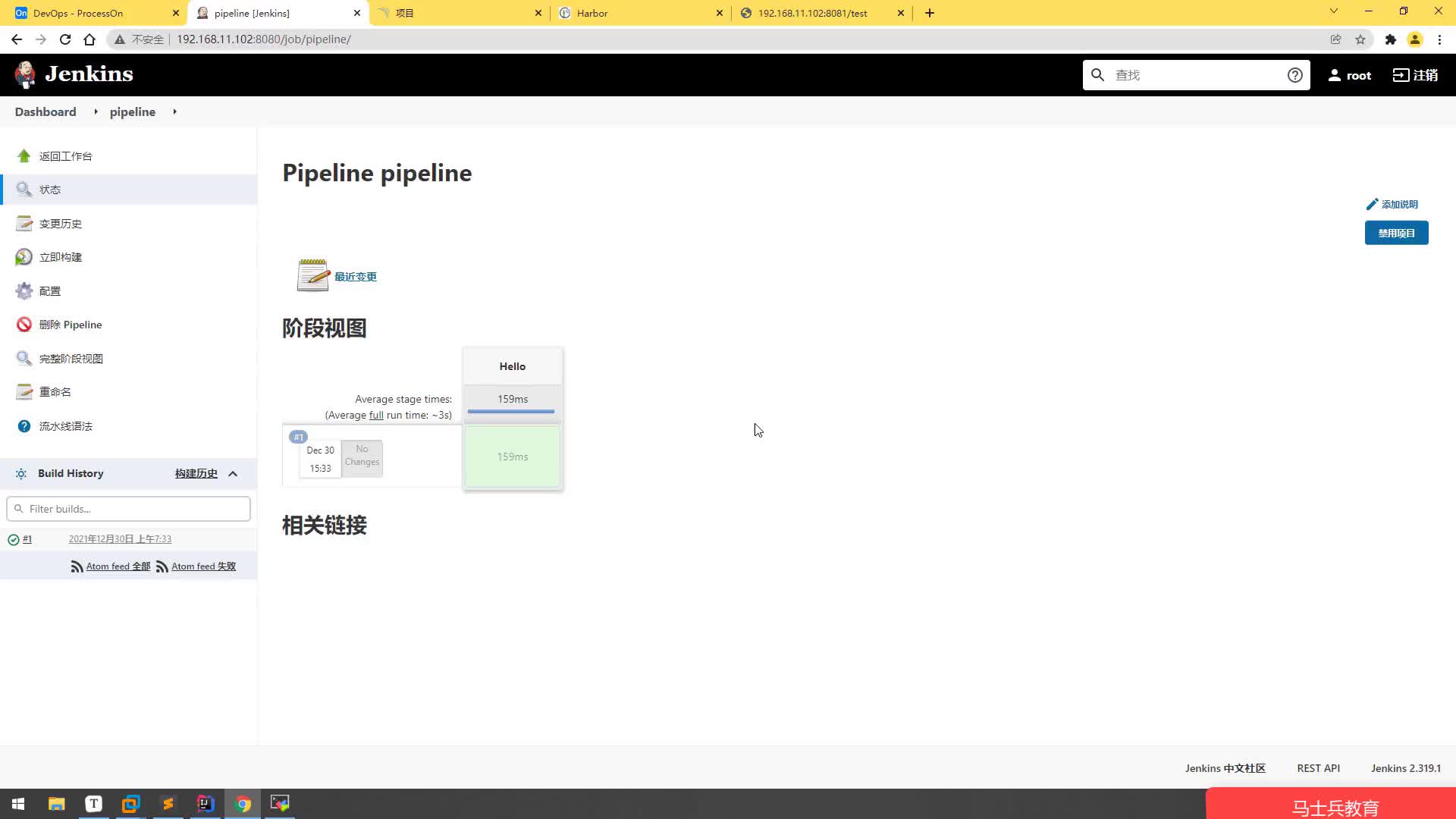Open the 流水线语法 help icon
1456x819 pixels.
(24, 426)
